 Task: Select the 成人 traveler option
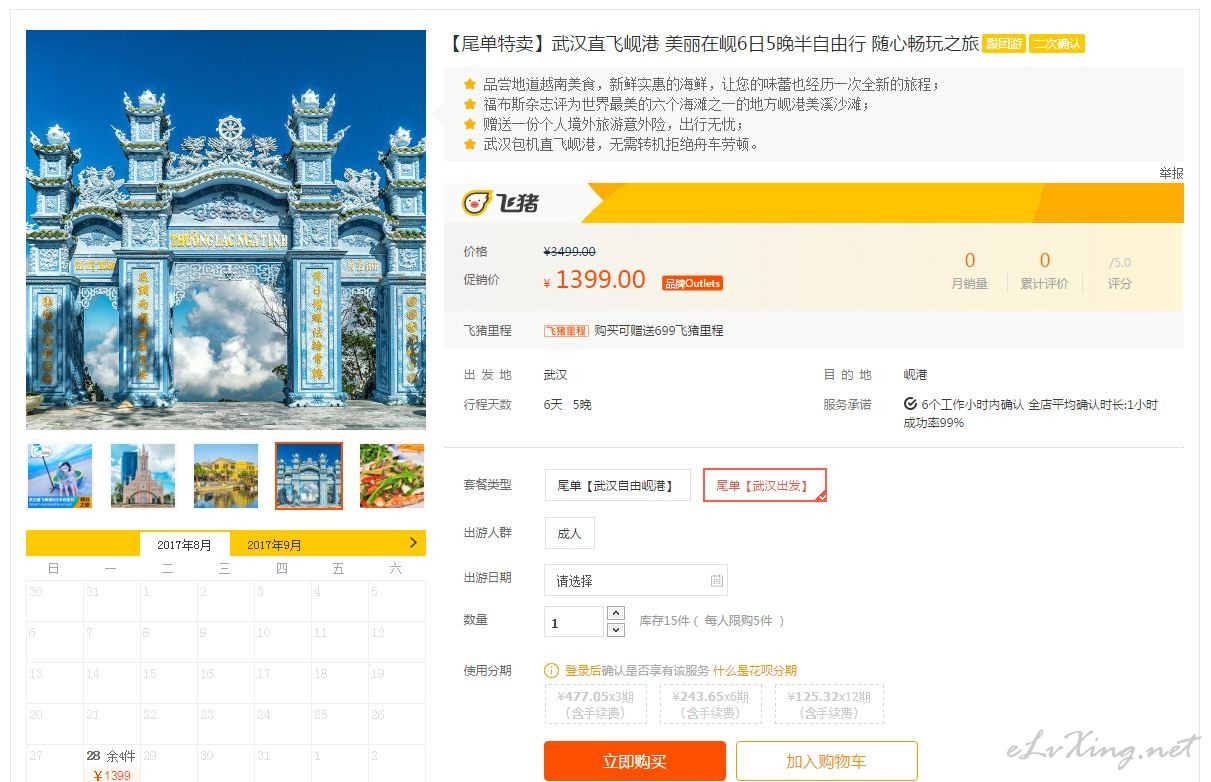[570, 533]
